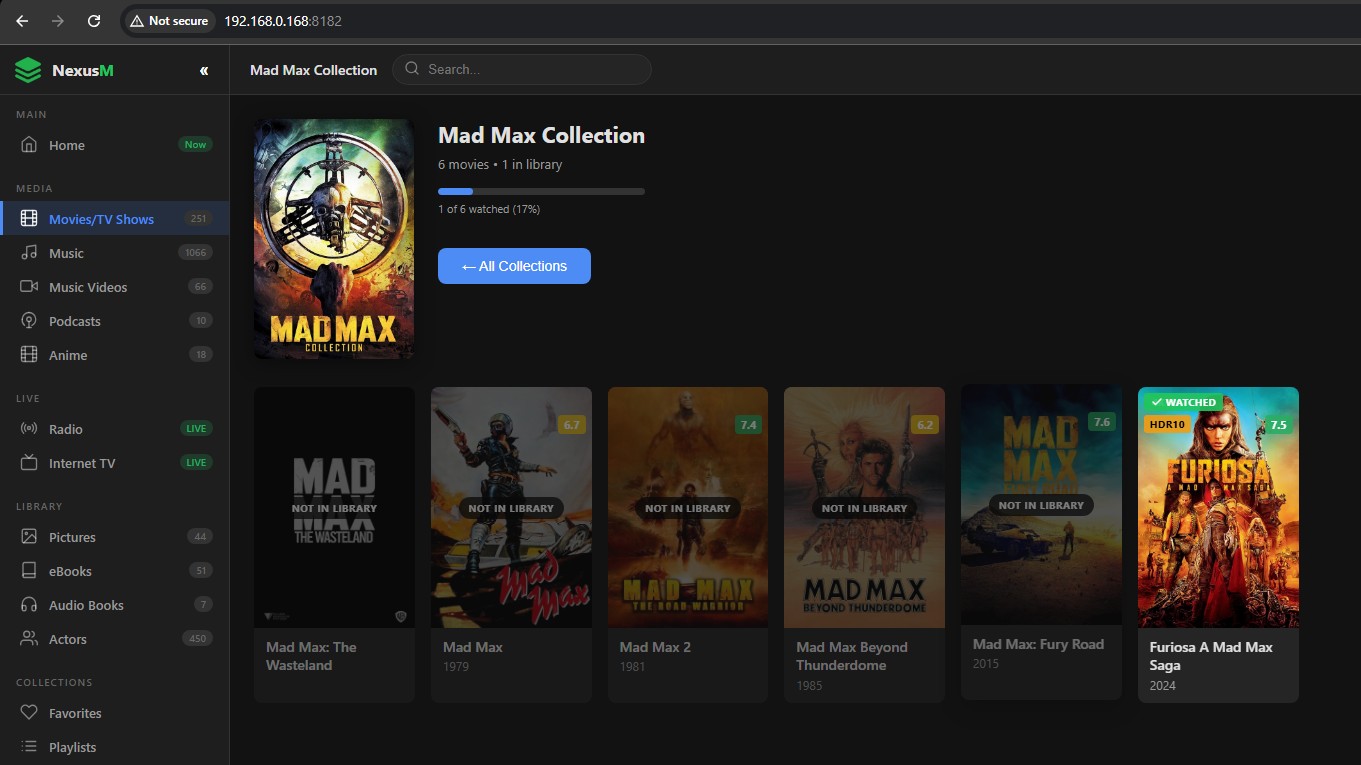Click the Search field

pyautogui.click(x=520, y=69)
